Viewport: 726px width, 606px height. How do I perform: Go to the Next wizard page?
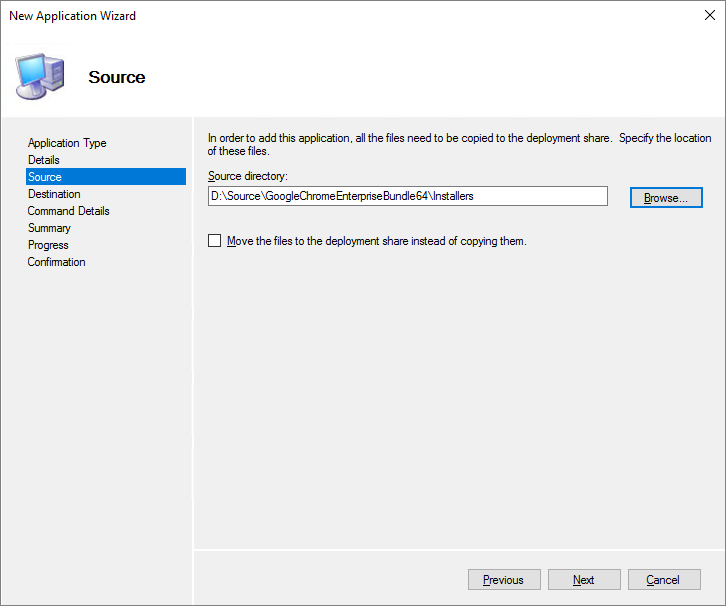pyautogui.click(x=584, y=580)
